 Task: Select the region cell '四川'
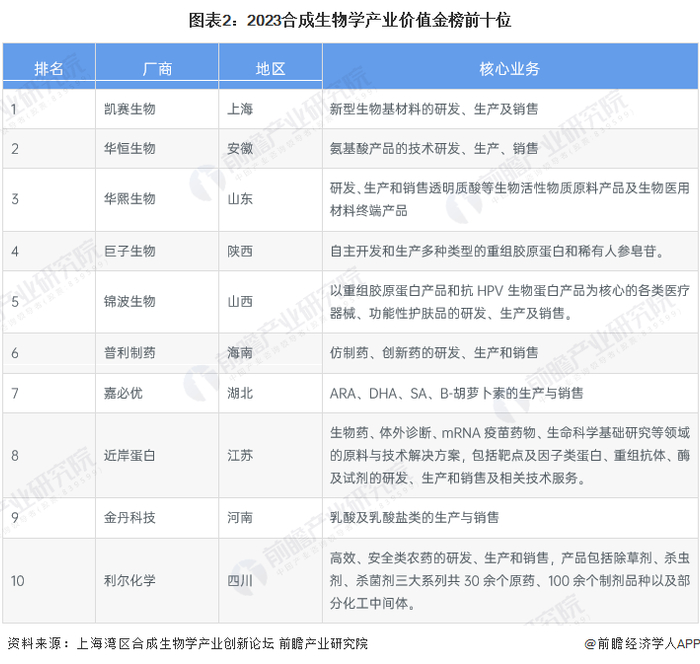pos(240,580)
